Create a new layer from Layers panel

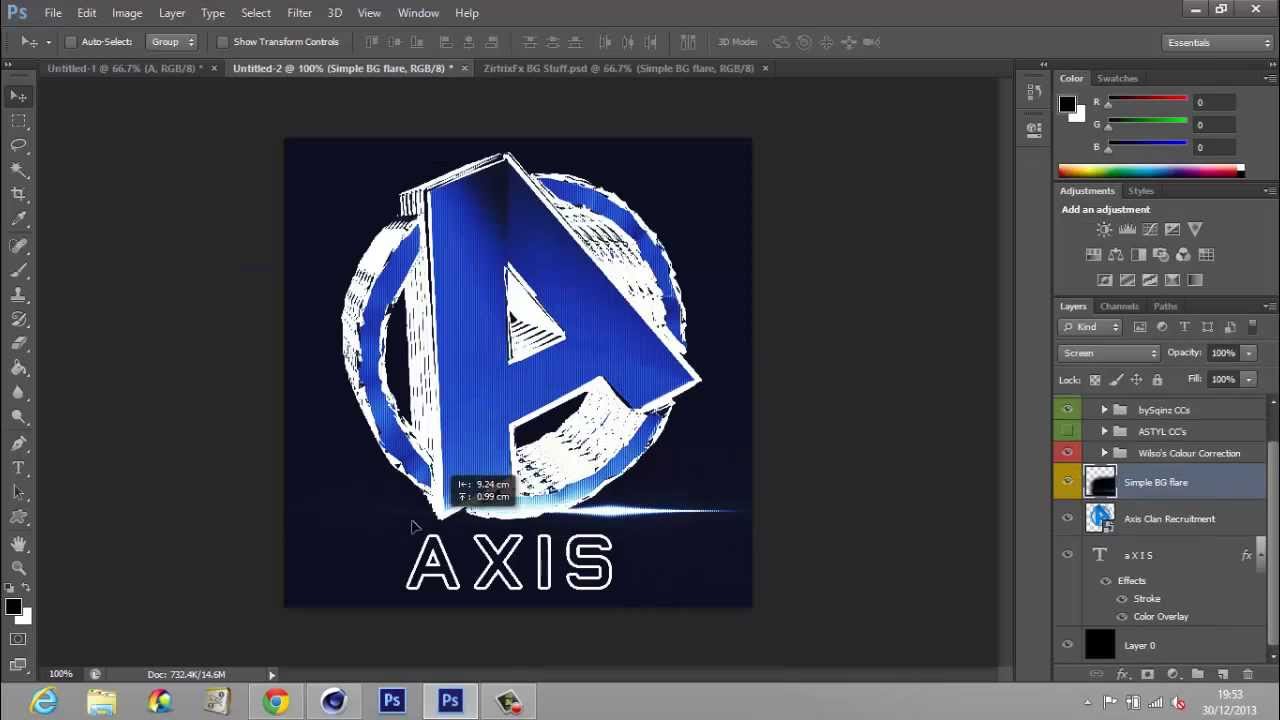(1222, 675)
